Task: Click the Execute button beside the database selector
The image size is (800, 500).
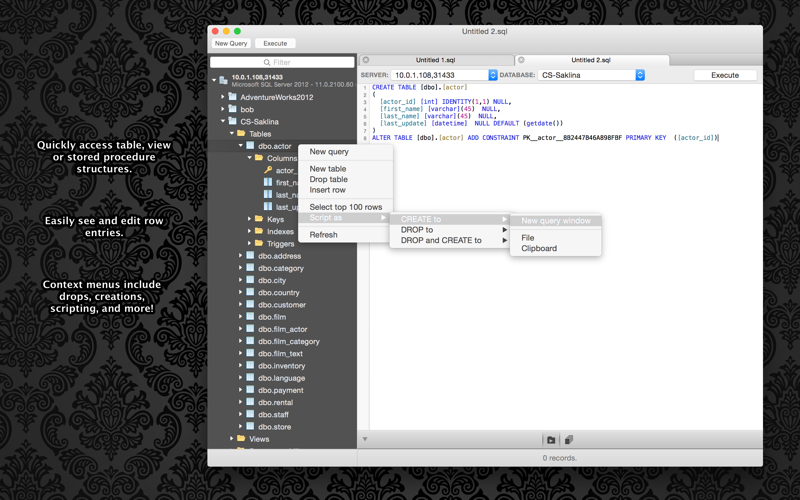Action: coord(724,75)
